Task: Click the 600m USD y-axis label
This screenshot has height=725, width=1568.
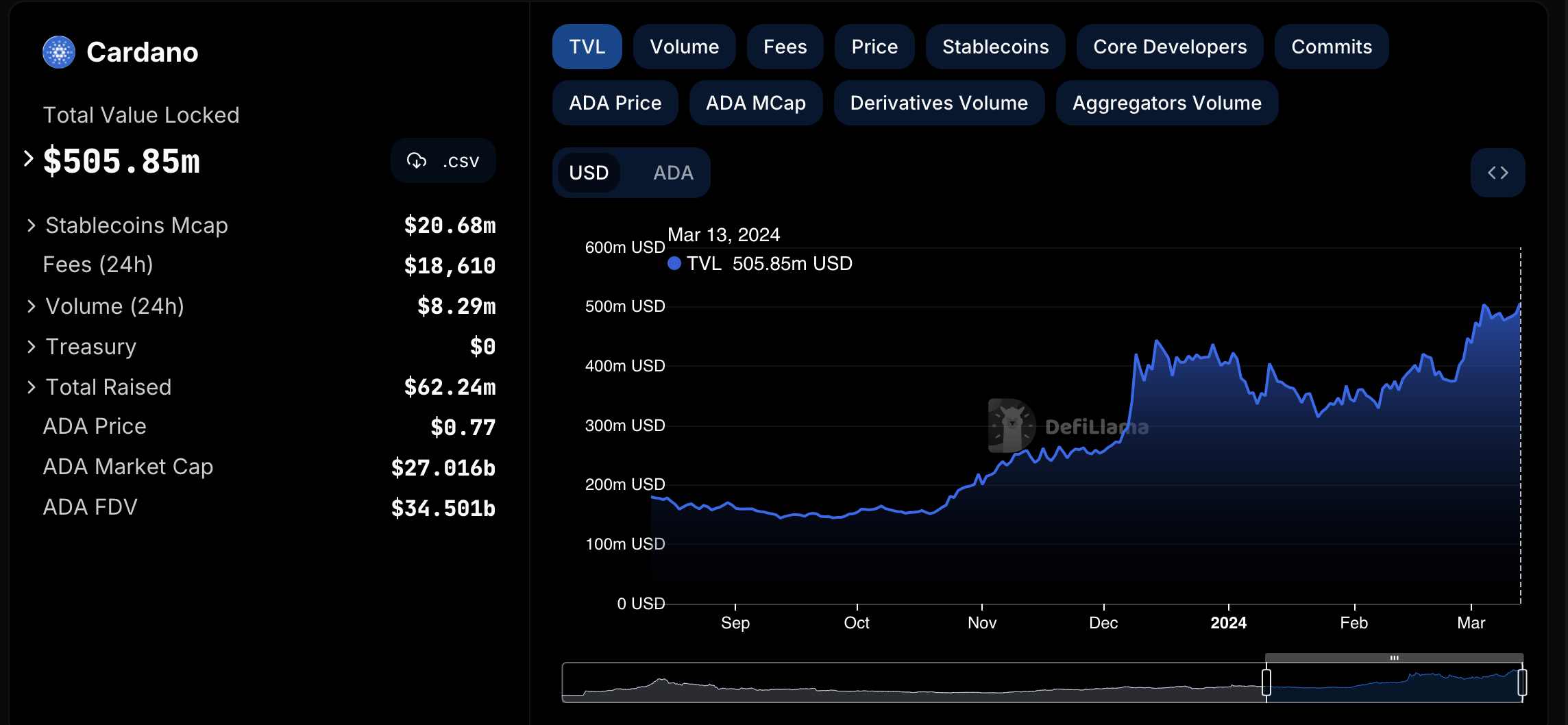Action: (x=625, y=247)
